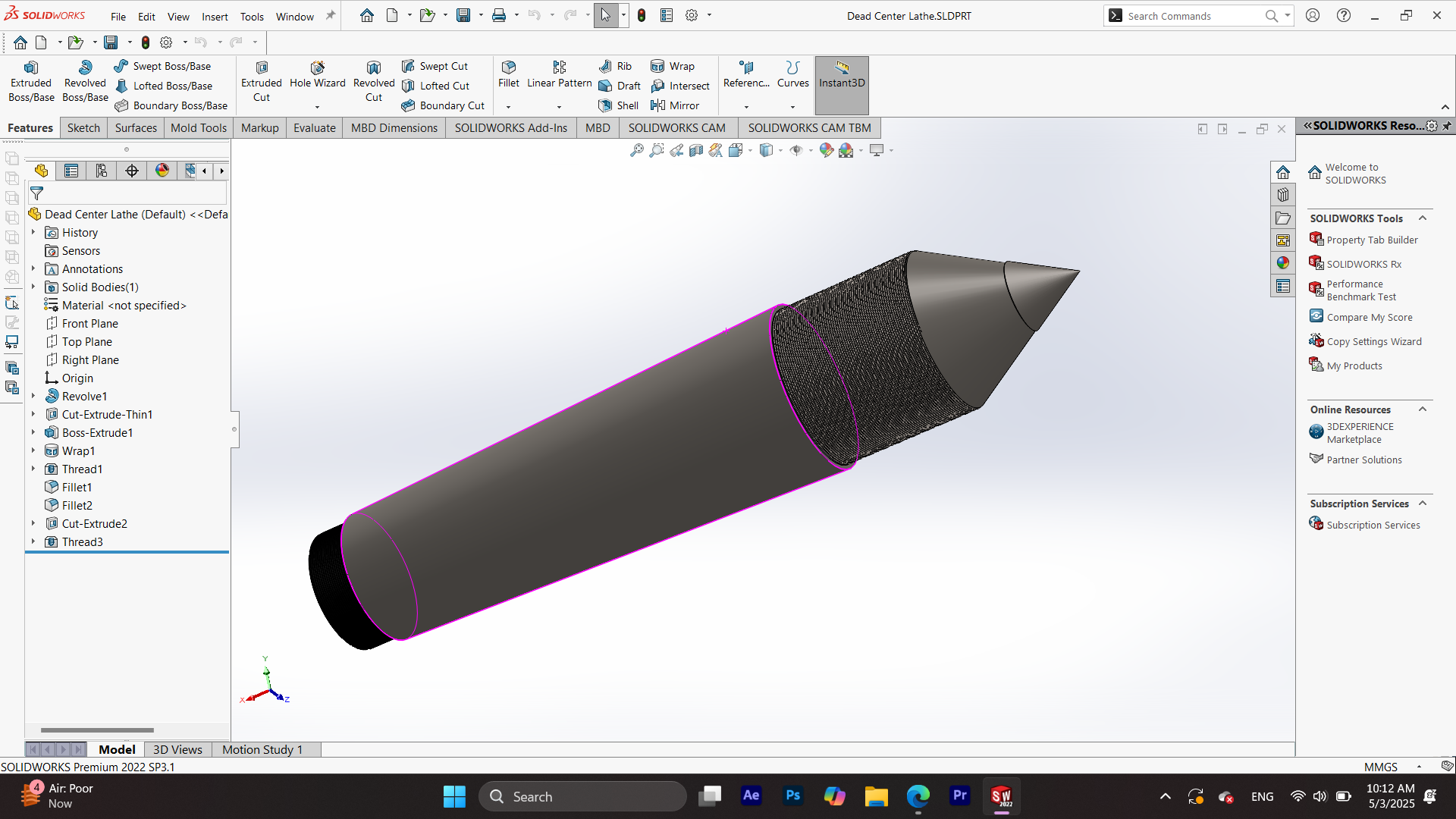Collapse the SOLIDWORKS Tools section
Screen dimensions: 1456x819
pyautogui.click(x=1423, y=218)
